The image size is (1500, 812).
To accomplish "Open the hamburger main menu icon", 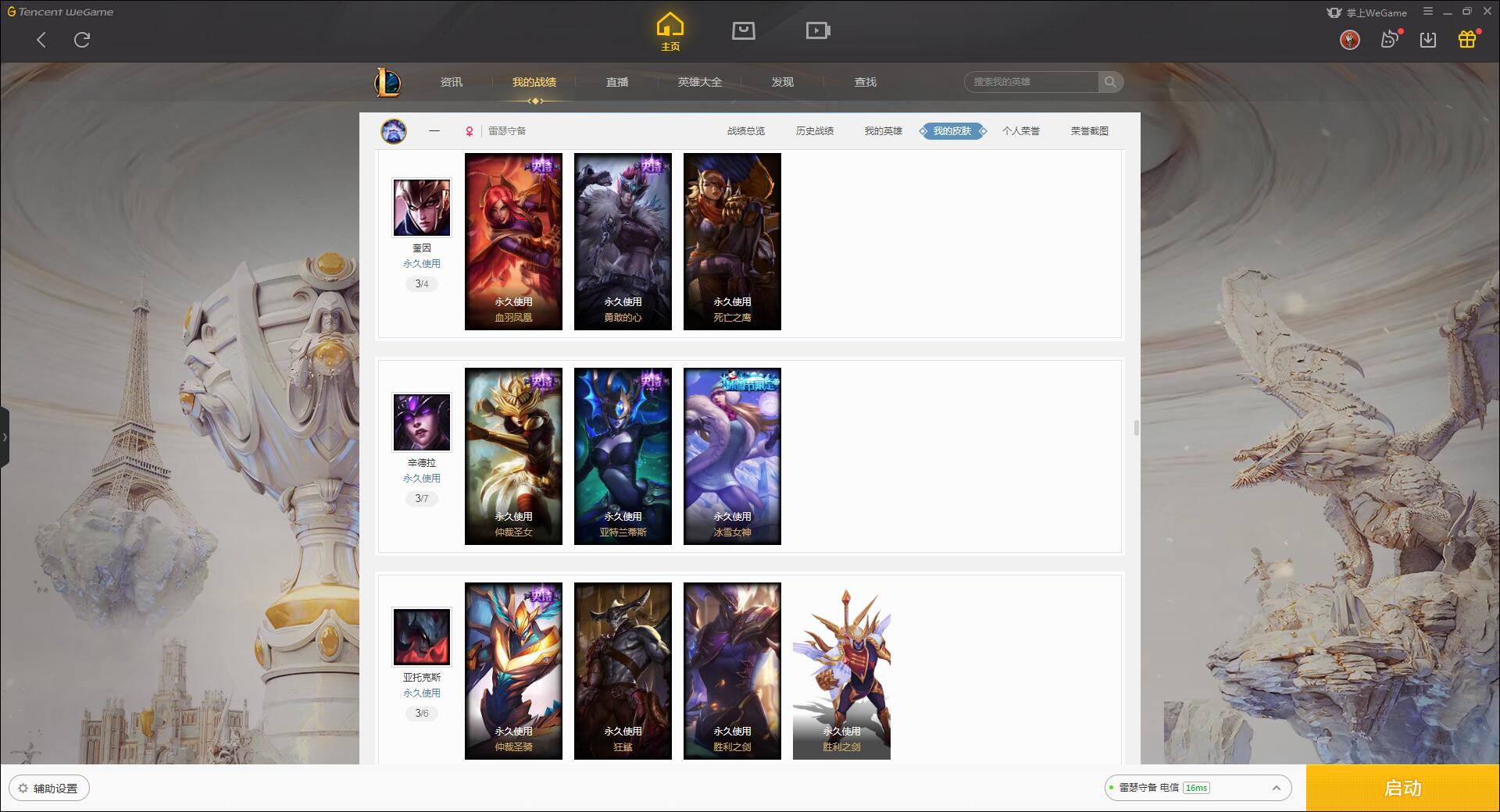I will tap(1428, 12).
